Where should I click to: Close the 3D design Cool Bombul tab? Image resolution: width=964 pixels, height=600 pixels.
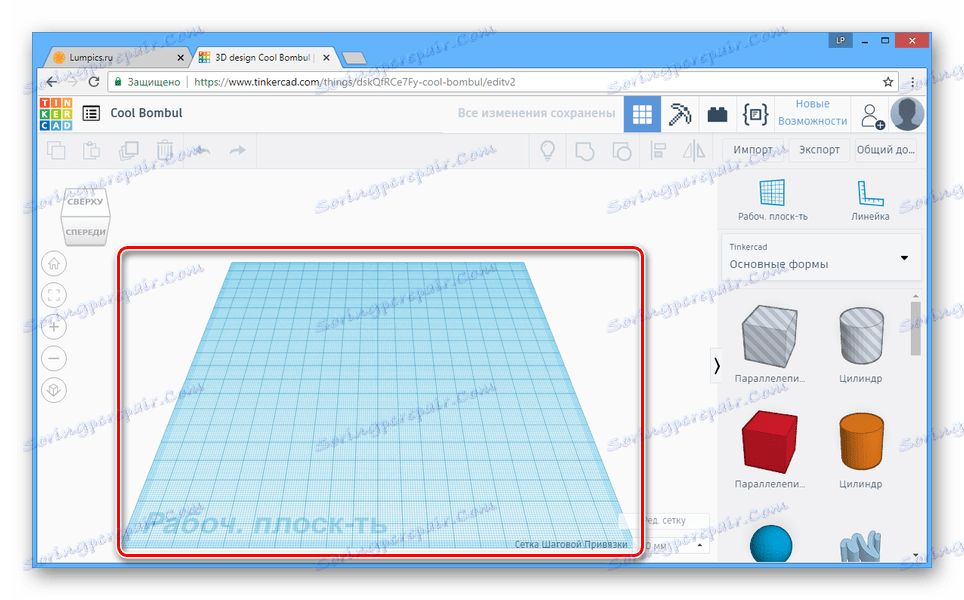[x=326, y=58]
